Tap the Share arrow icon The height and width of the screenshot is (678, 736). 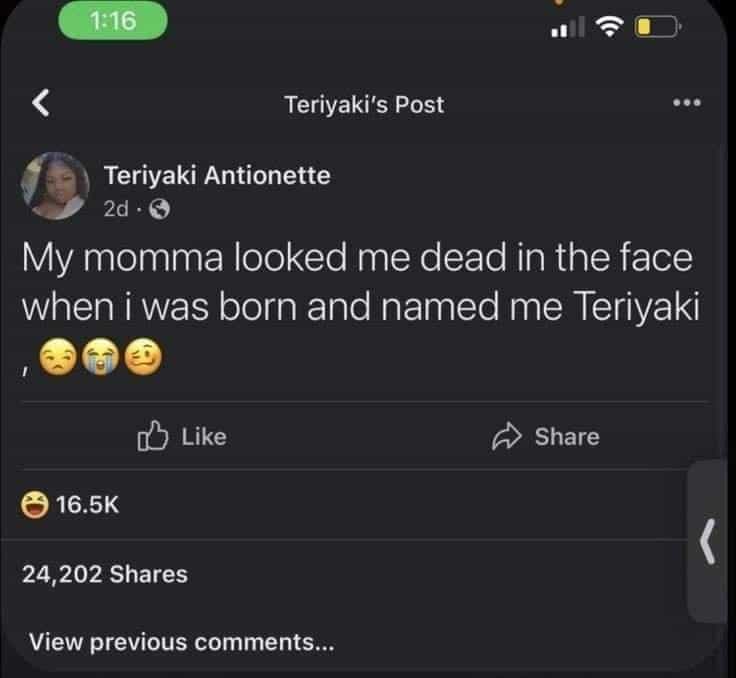[506, 436]
